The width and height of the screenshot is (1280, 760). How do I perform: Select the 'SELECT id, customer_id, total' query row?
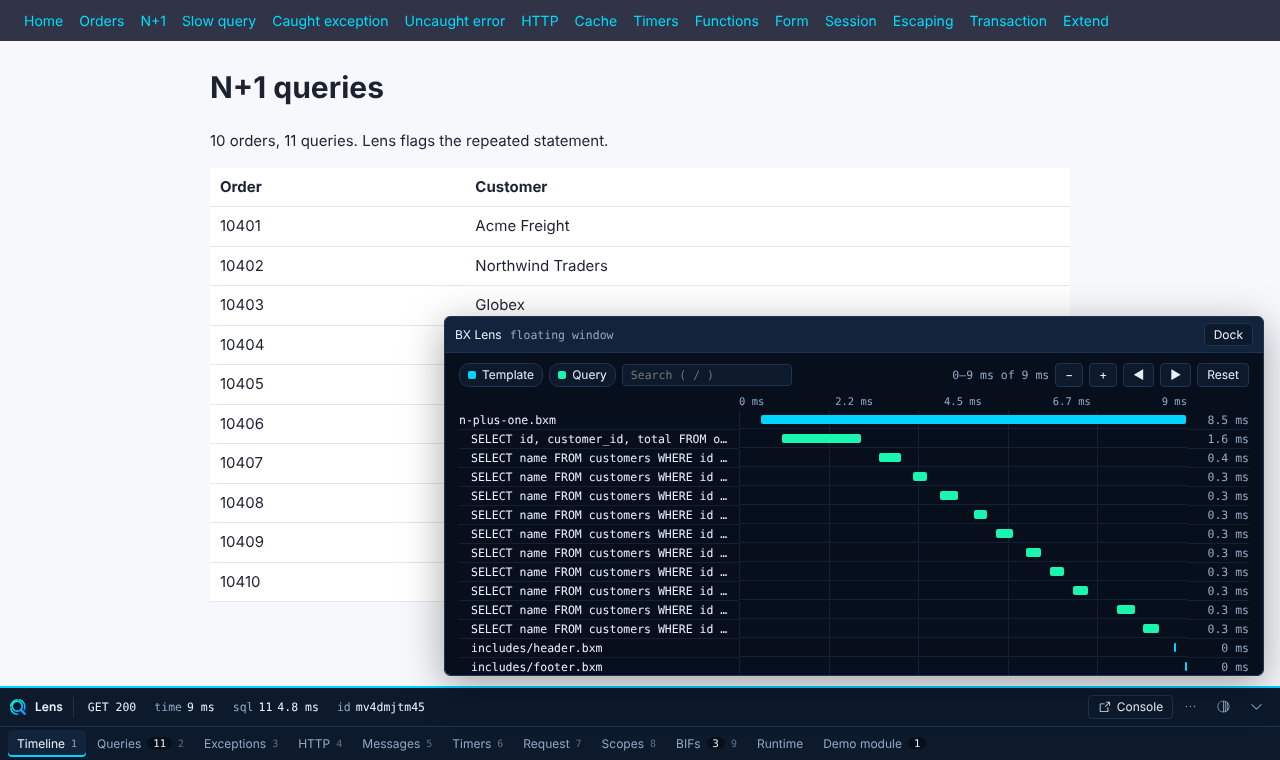pyautogui.click(x=854, y=439)
